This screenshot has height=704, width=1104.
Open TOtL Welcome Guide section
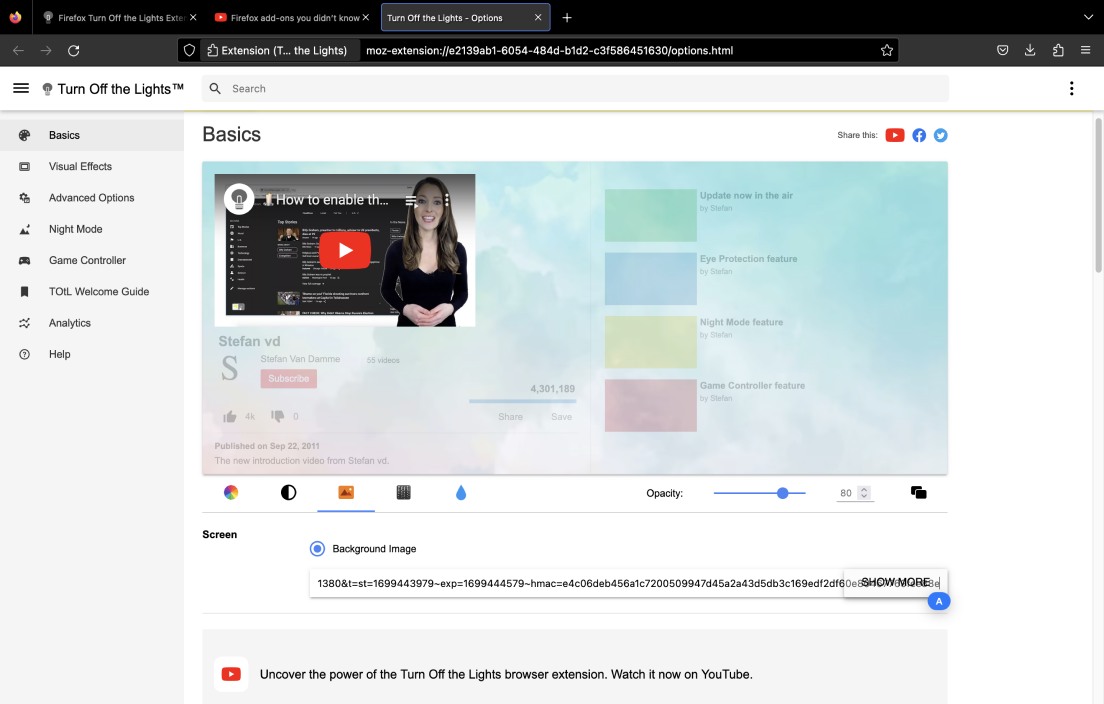click(x=92, y=291)
